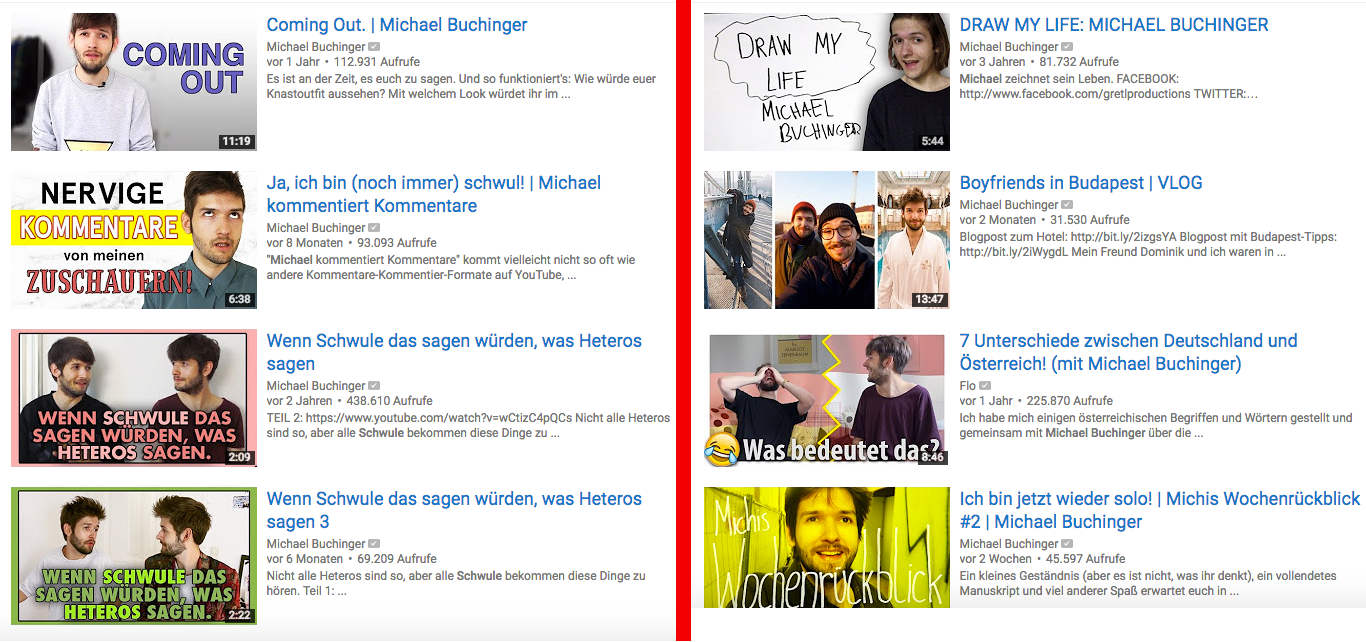Viewport: 1366px width, 642px height.
Task: Click description 'Michael zeichnet sein Leben. FACEBOOK:'
Action: (1110, 86)
